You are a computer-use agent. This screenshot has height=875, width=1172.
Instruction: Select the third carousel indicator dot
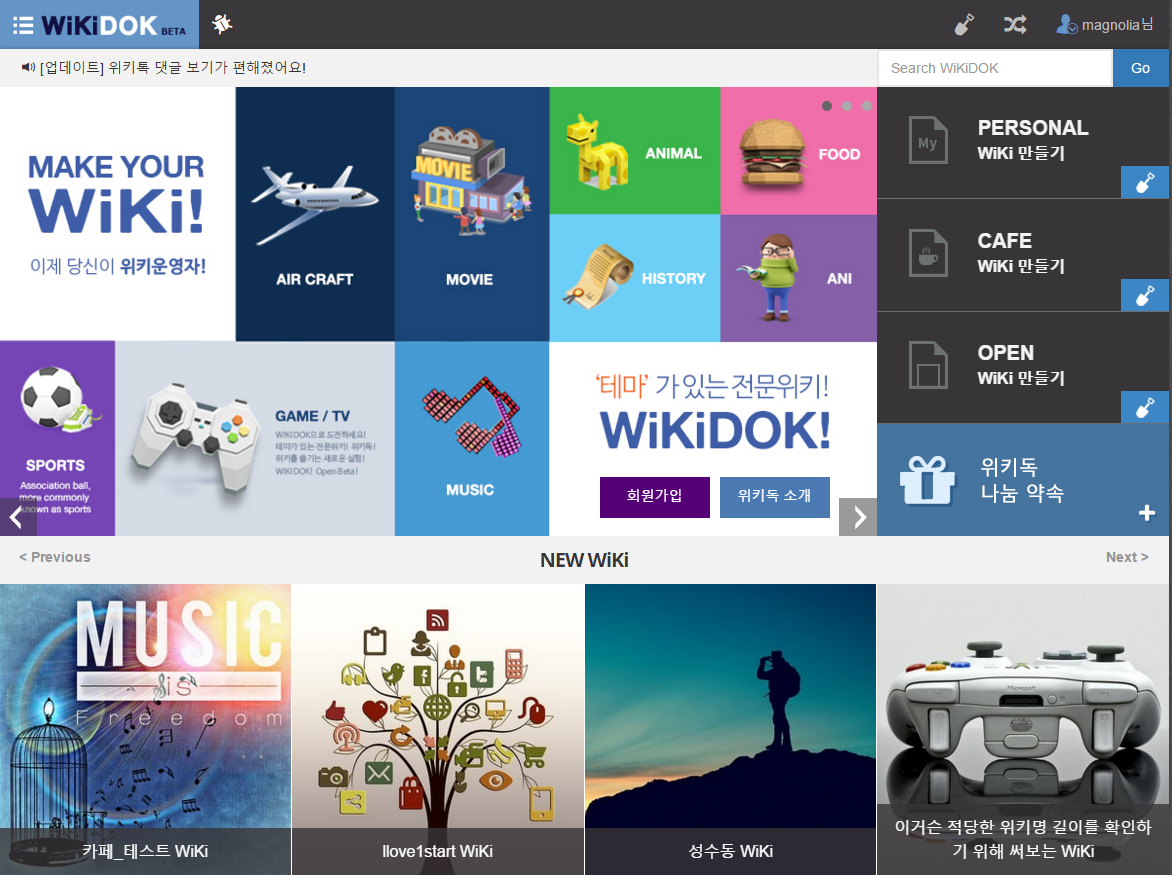pos(866,106)
